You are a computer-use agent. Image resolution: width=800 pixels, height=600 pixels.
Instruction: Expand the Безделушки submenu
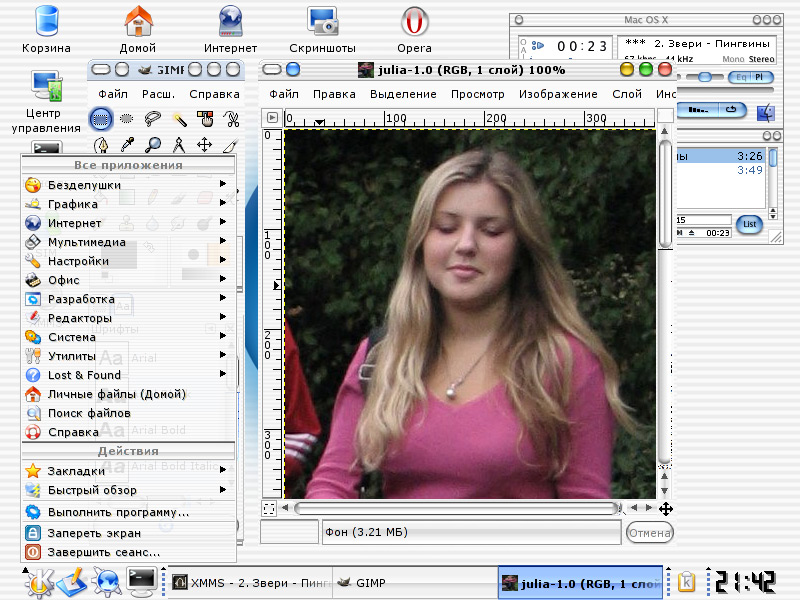[x=129, y=185]
